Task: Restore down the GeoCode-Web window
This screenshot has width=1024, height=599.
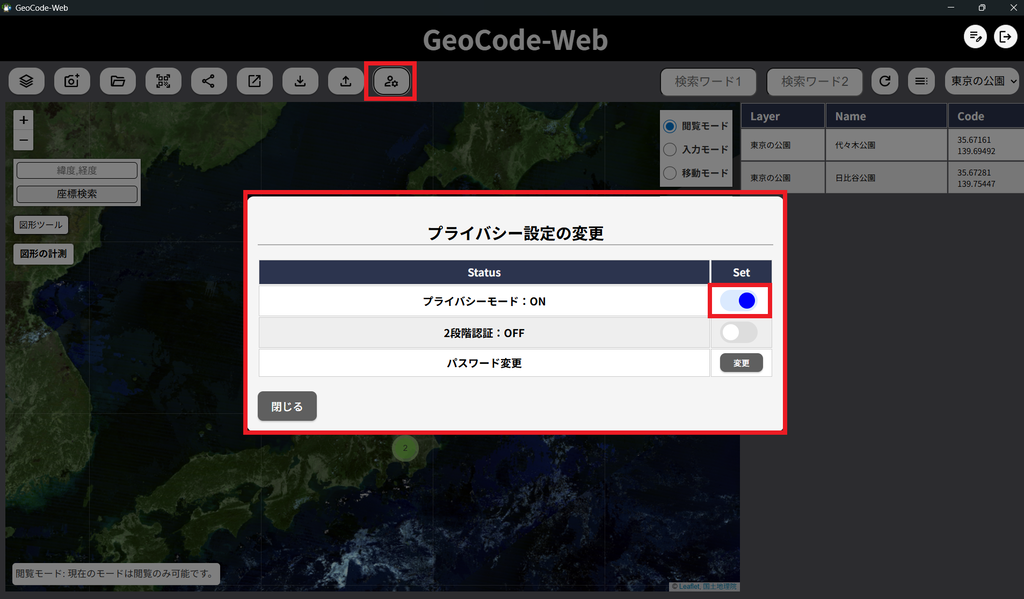Action: (982, 7)
